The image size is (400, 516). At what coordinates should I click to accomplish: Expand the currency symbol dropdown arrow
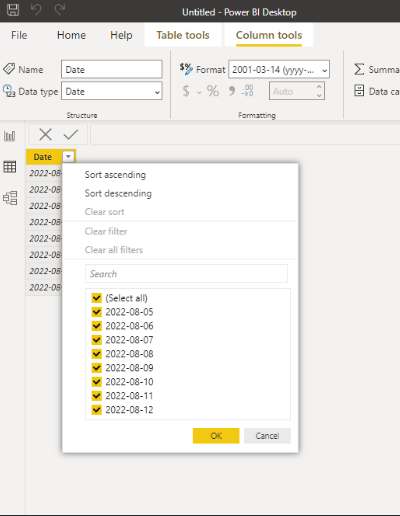pyautogui.click(x=199, y=92)
